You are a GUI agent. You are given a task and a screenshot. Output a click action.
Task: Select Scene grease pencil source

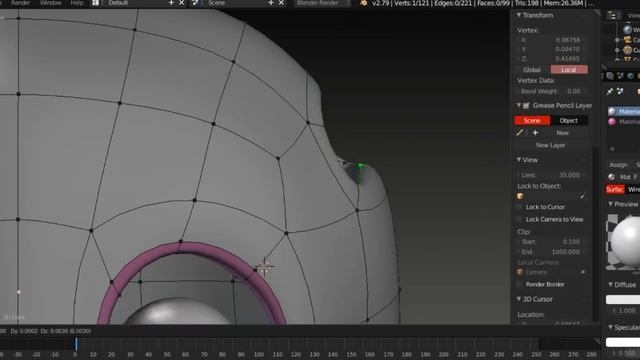(532, 120)
